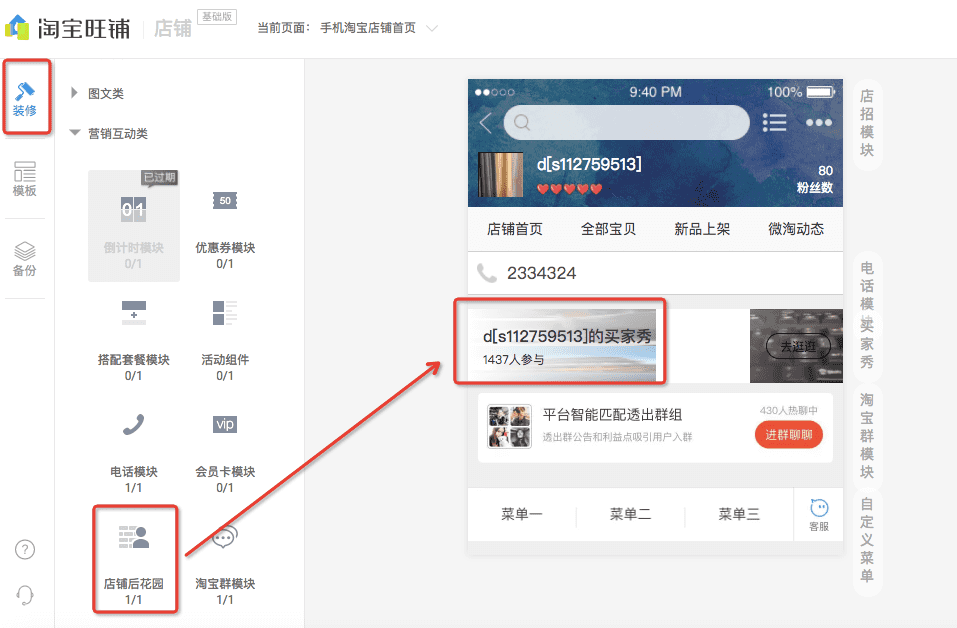Viewport: 957px width, 628px height.
Task: Switch to 全部宝贝 tab in preview
Action: [x=608, y=229]
